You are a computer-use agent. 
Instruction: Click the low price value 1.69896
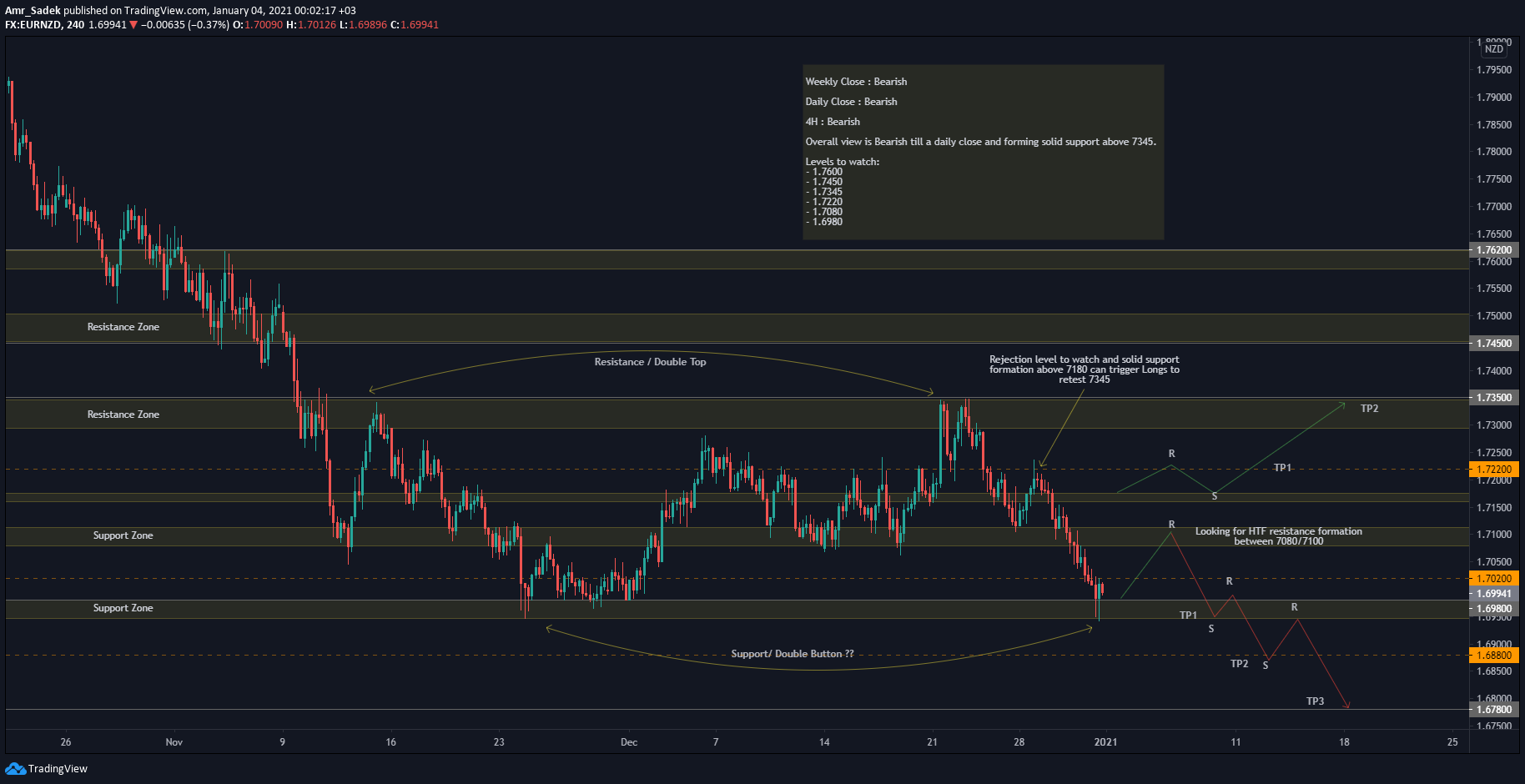(368, 25)
